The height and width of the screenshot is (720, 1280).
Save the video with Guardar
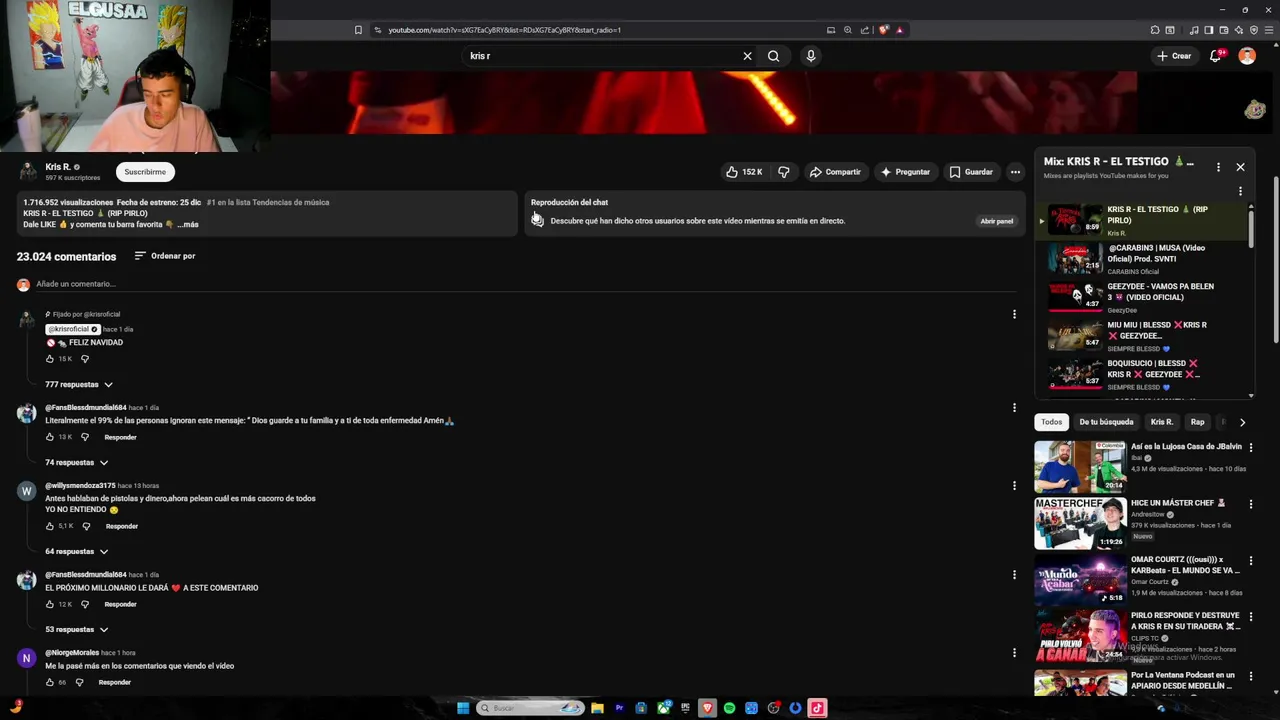(971, 172)
